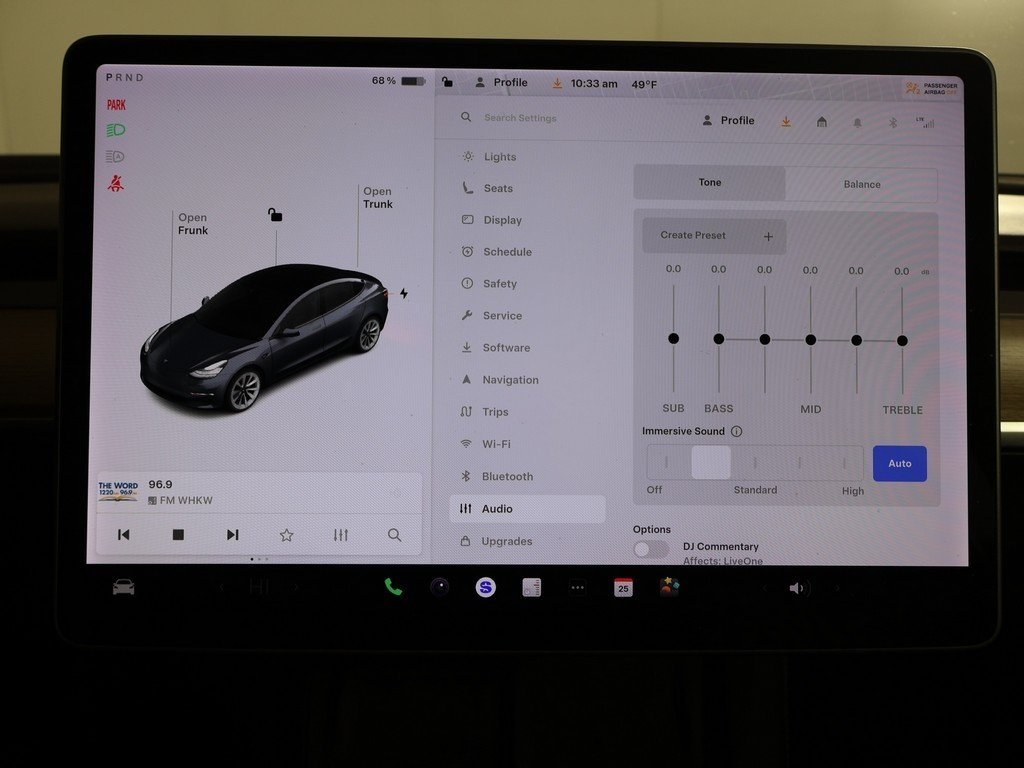1024x768 pixels.
Task: Tap the charge port lightning bolt icon
Action: click(404, 293)
